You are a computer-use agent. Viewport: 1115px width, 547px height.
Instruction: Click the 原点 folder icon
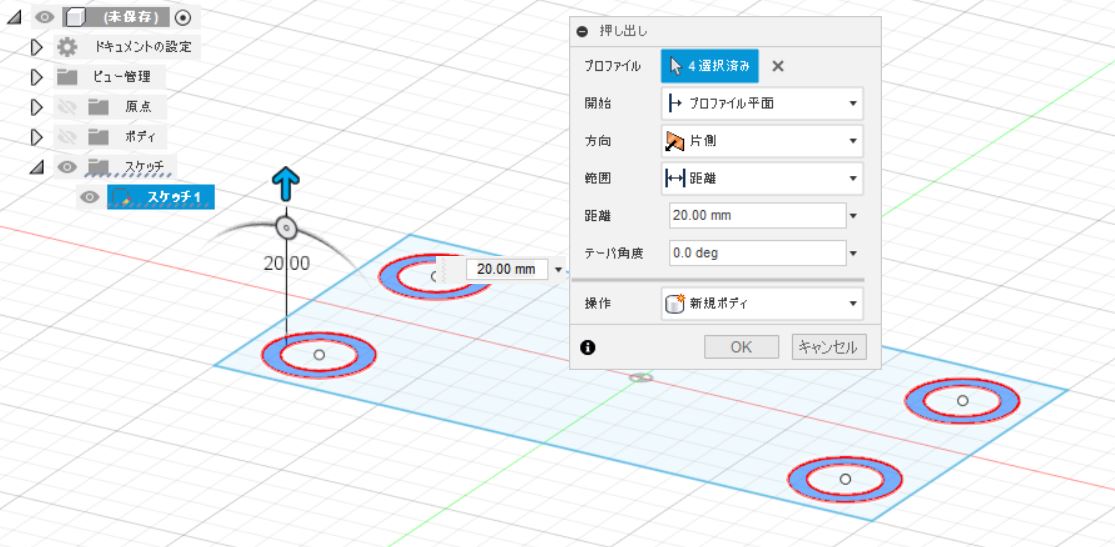[x=97, y=107]
